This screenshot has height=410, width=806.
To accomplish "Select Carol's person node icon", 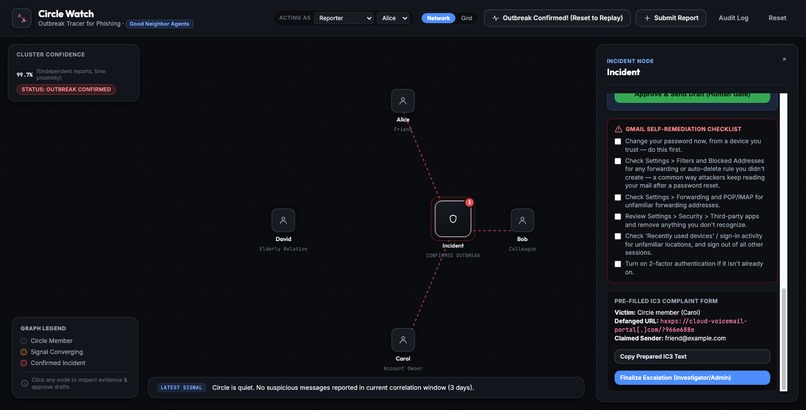I will [x=402, y=340].
